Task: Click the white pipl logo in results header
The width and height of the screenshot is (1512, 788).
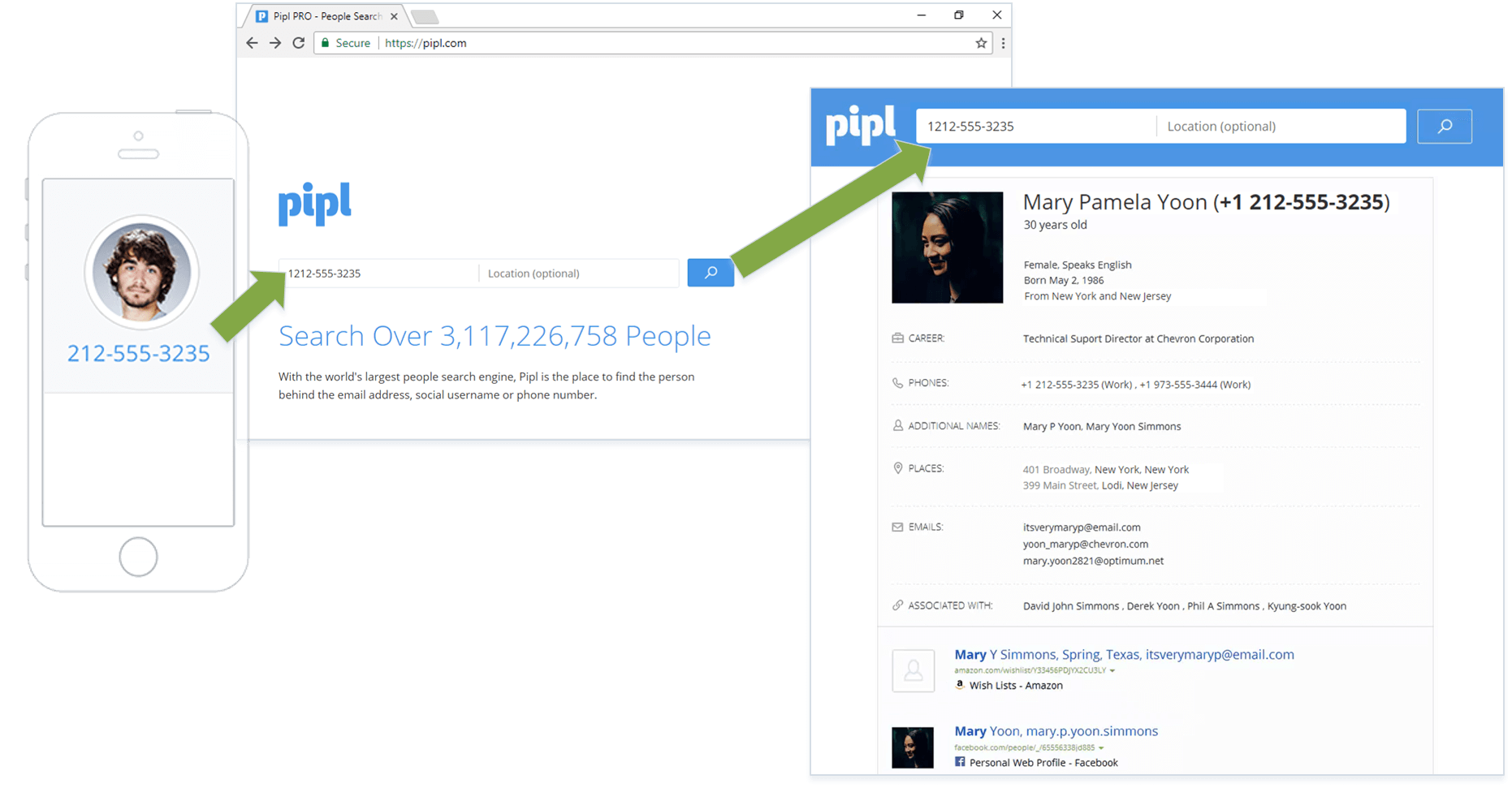Action: coord(861,126)
